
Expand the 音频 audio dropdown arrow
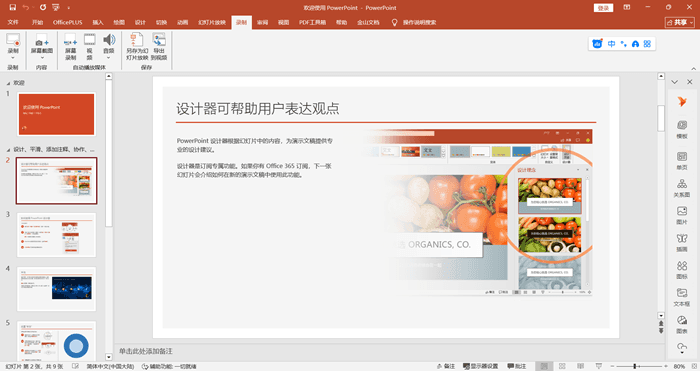pos(109,58)
